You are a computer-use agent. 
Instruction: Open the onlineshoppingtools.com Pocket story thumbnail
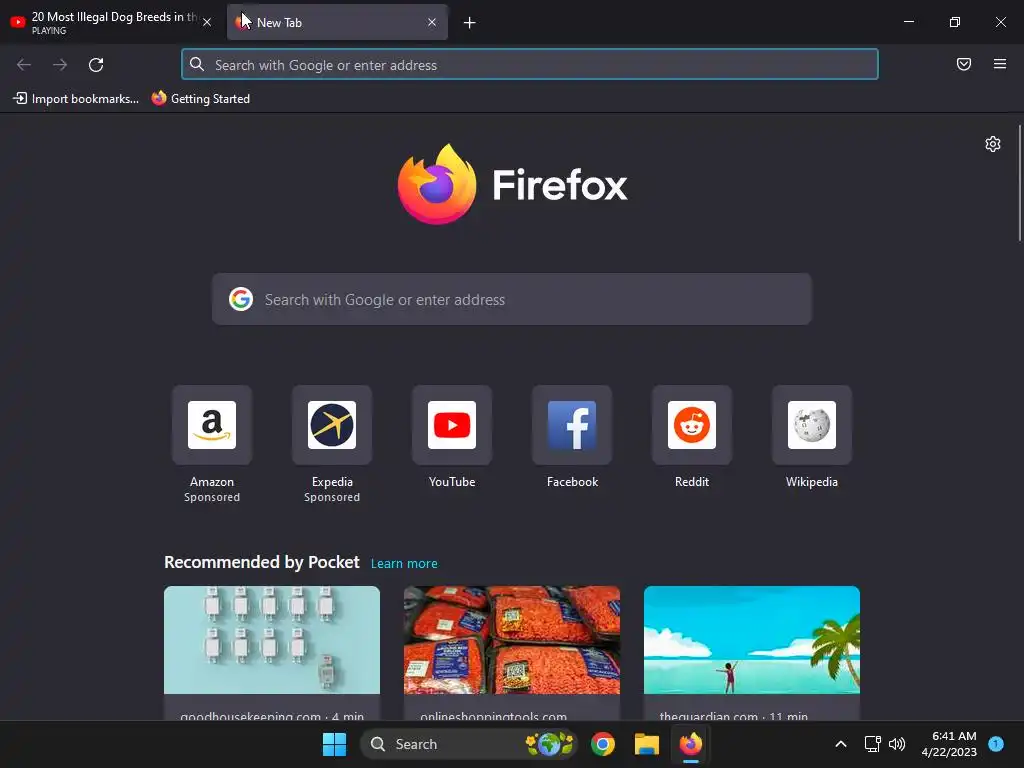click(x=512, y=640)
